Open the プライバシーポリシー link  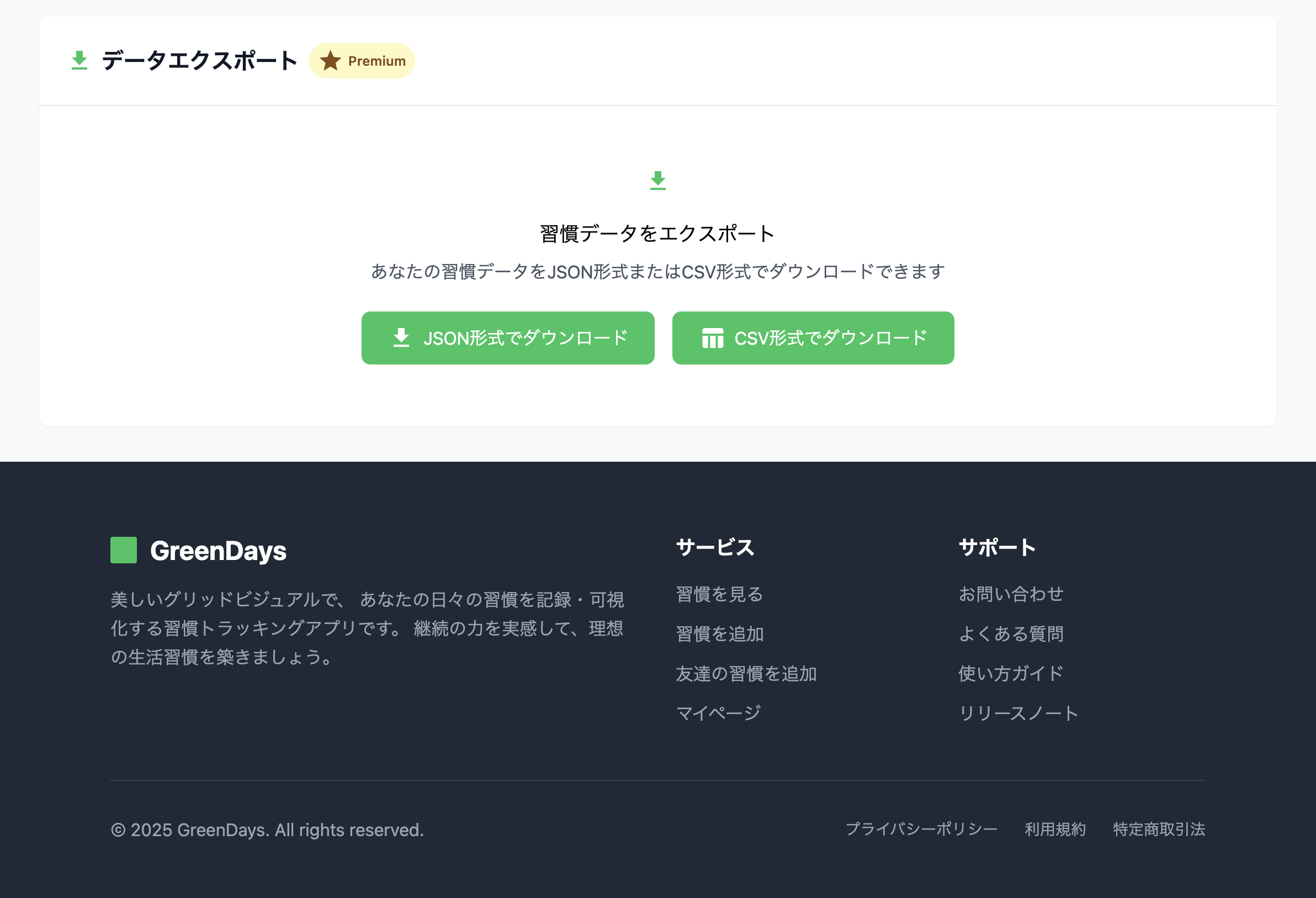[x=921, y=829]
